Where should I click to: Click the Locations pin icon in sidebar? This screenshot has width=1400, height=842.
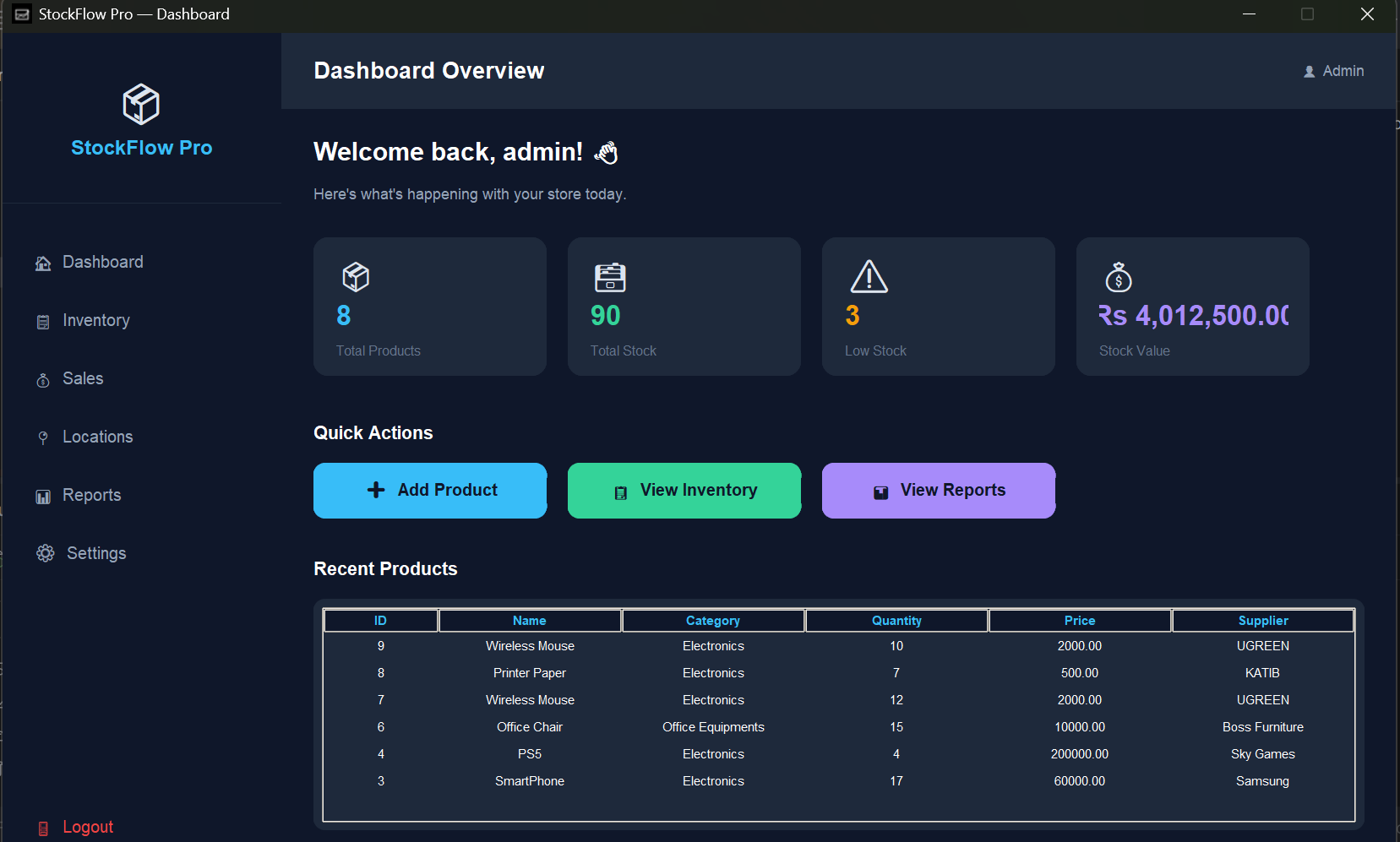[43, 437]
